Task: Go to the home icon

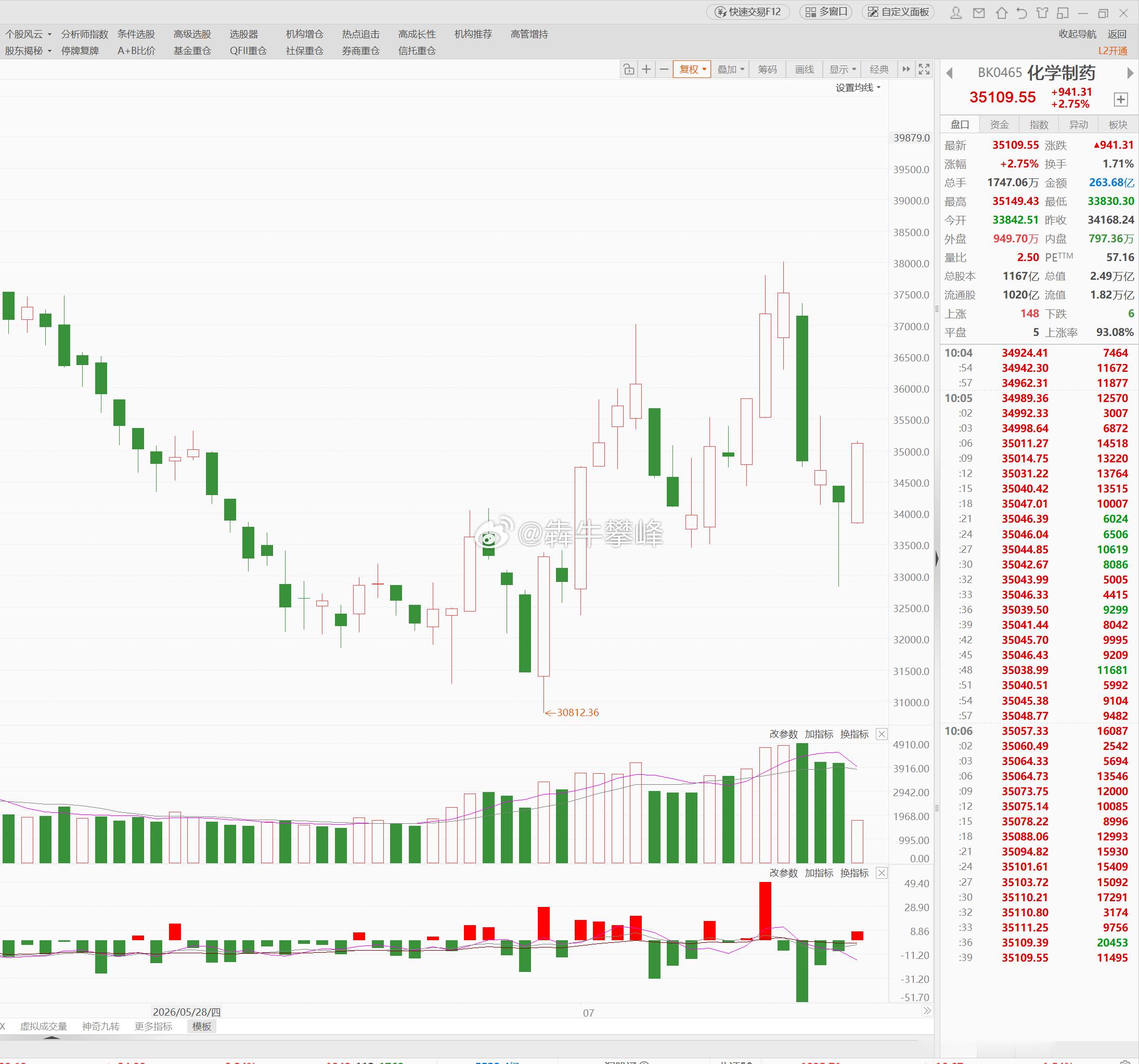Action: [1002, 12]
